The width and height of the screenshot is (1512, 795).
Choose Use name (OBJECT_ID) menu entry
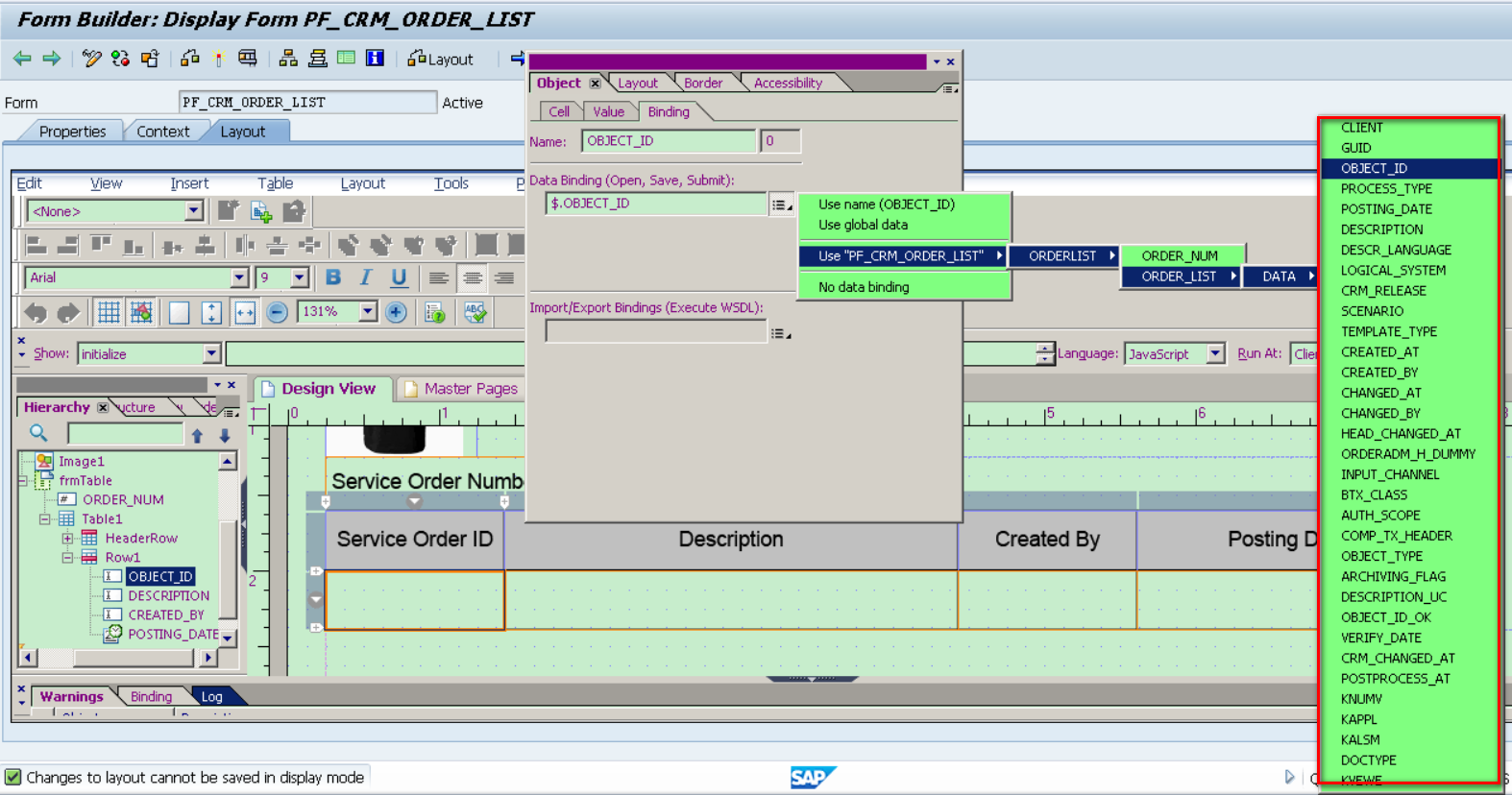[887, 205]
